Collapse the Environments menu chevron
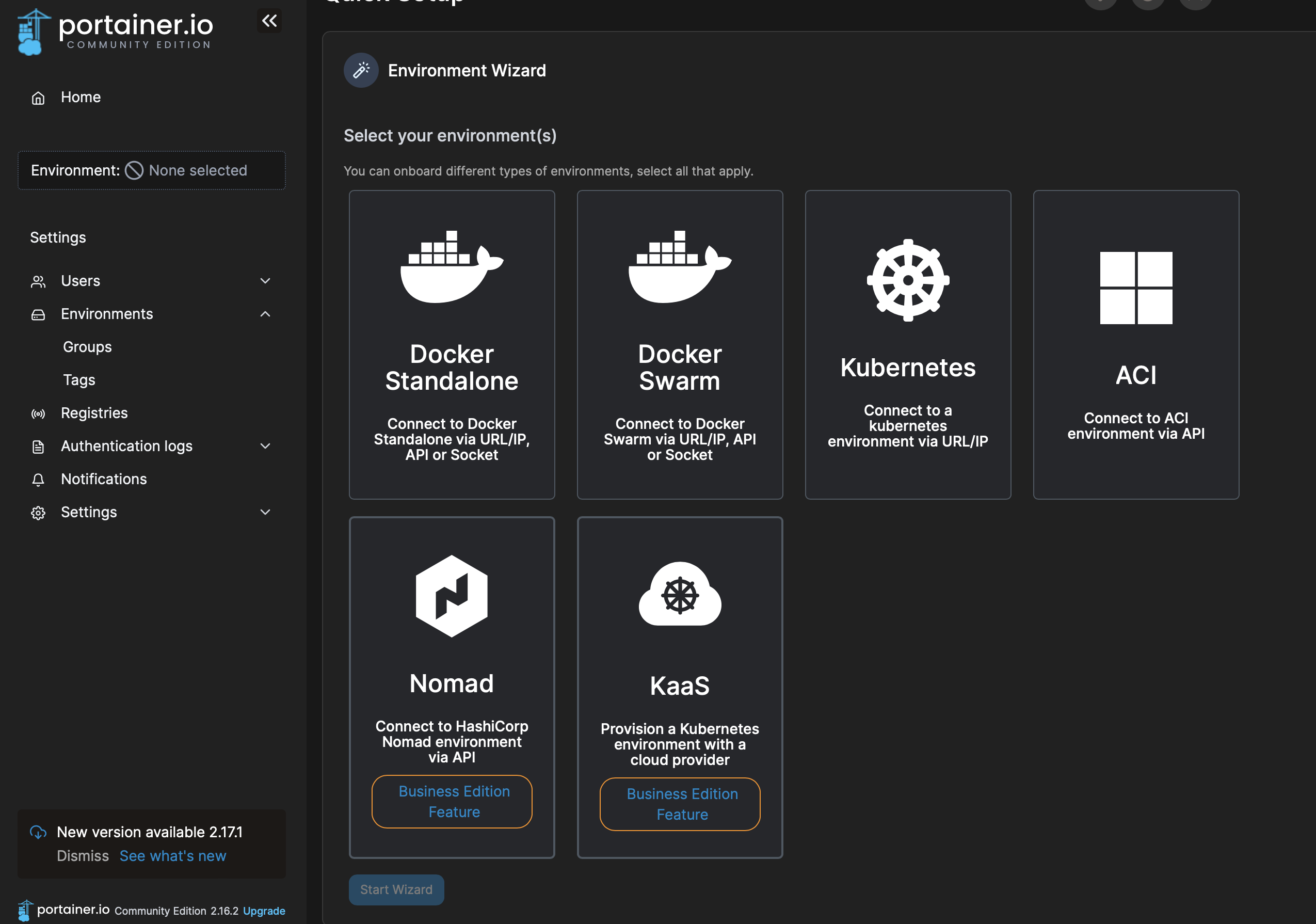Screen dimensions: 1316x924 265,314
